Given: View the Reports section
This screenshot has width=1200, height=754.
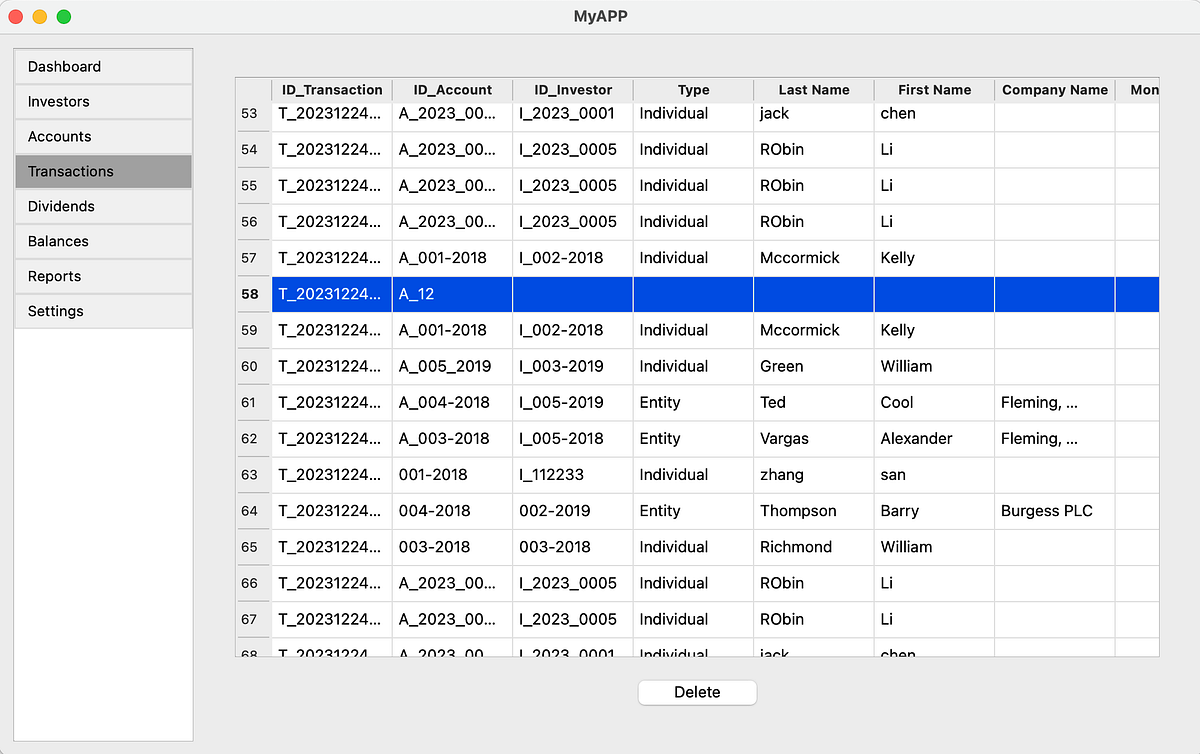Looking at the screenshot, I should (53, 276).
